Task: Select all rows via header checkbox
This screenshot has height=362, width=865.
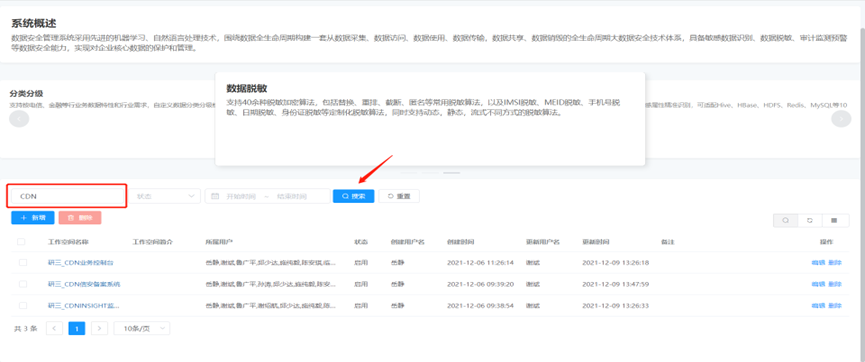Action: click(x=22, y=242)
